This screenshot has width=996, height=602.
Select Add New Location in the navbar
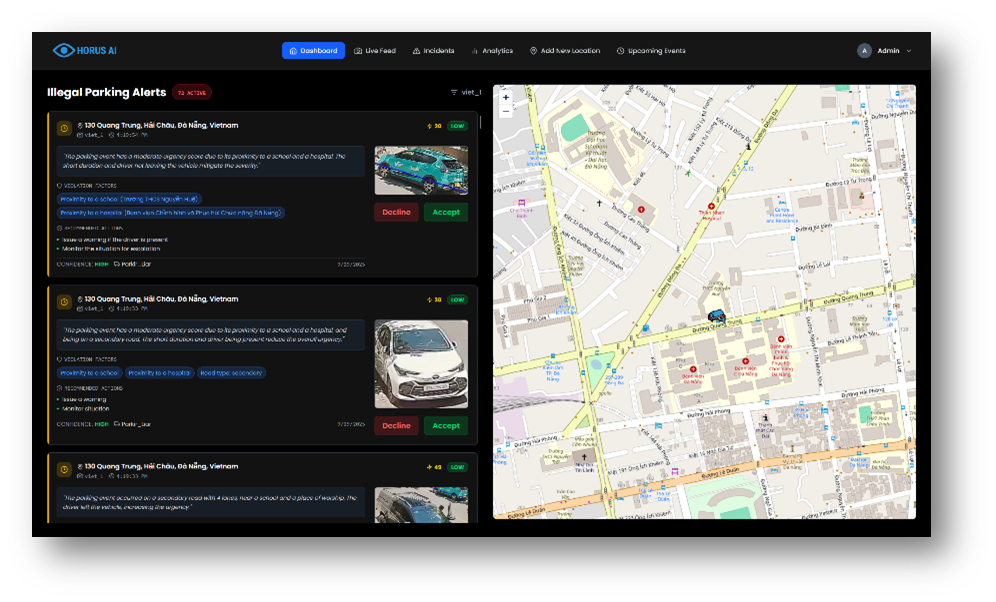[565, 51]
